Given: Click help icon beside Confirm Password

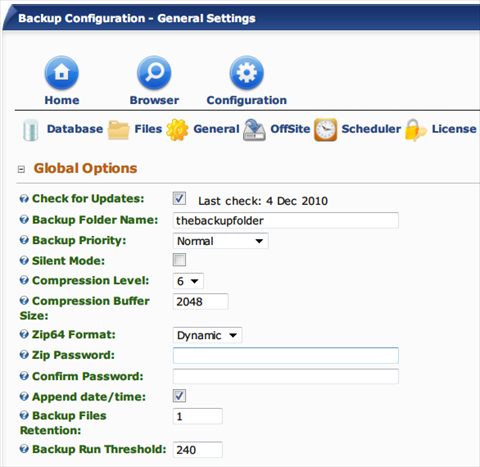Looking at the screenshot, I should coord(24,376).
